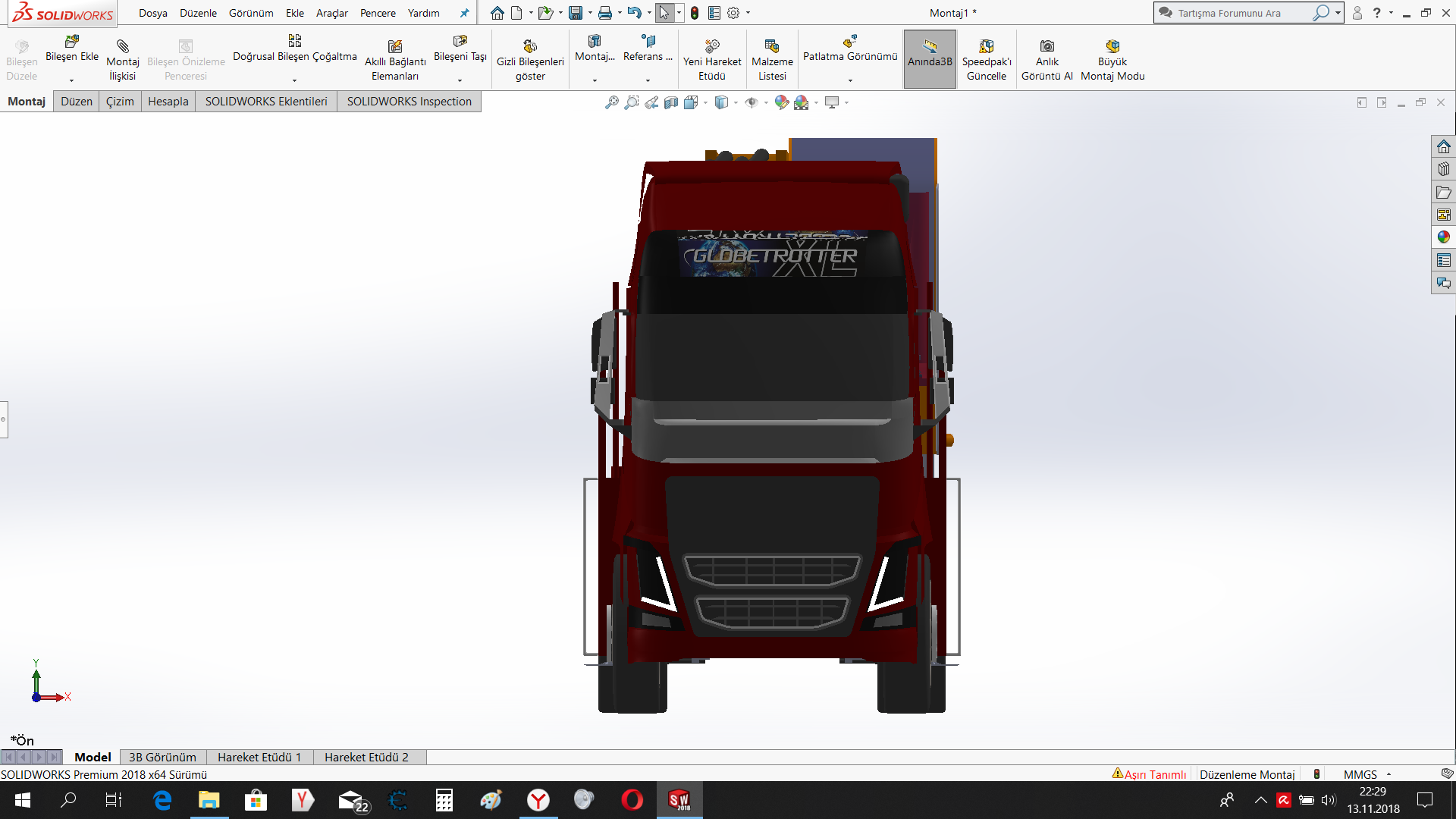Expand the left feature manager panel handle

4,419
